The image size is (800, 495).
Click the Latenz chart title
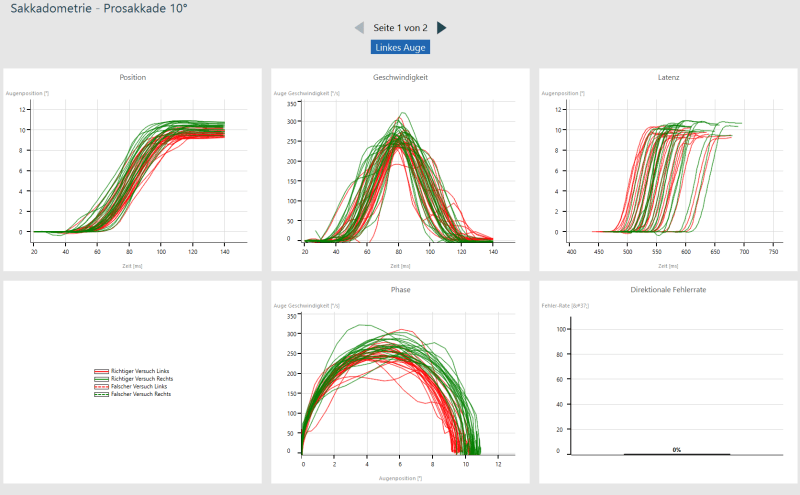coord(669,77)
